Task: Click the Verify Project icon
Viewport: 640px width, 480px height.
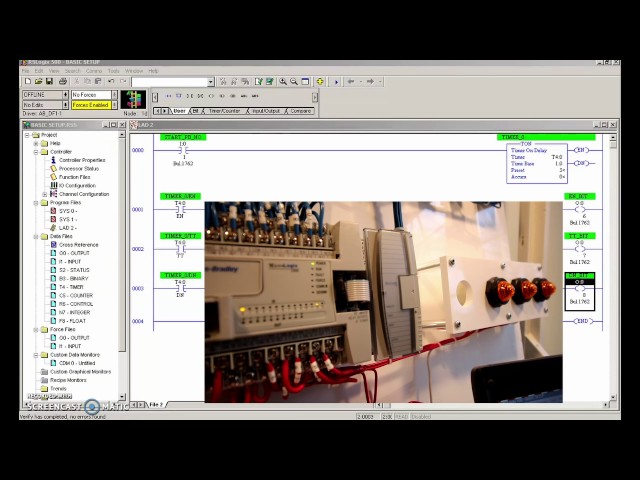Action: pos(269,82)
